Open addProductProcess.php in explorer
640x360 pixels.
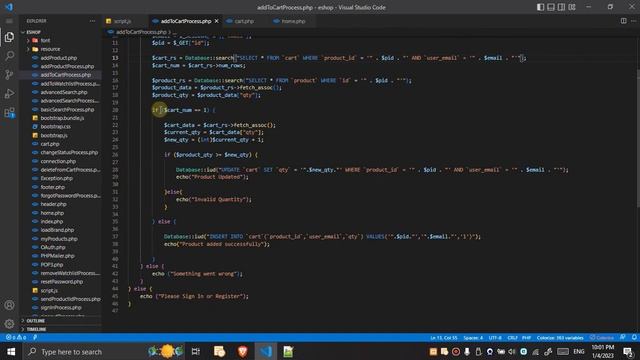click(x=67, y=66)
